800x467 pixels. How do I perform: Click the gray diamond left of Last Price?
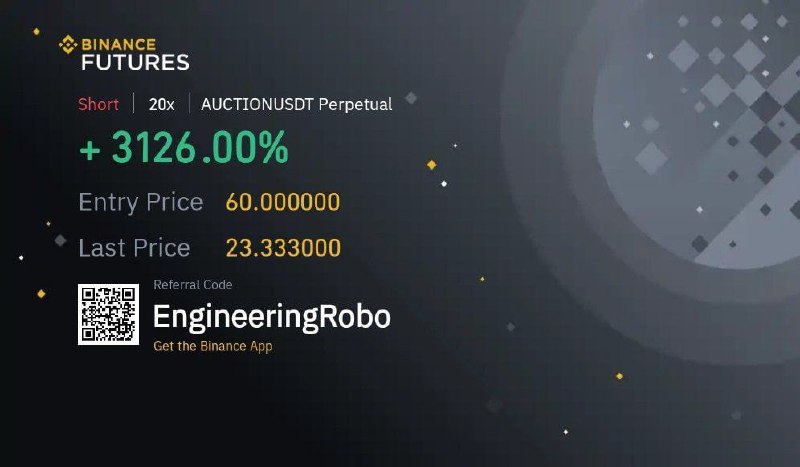(60, 240)
